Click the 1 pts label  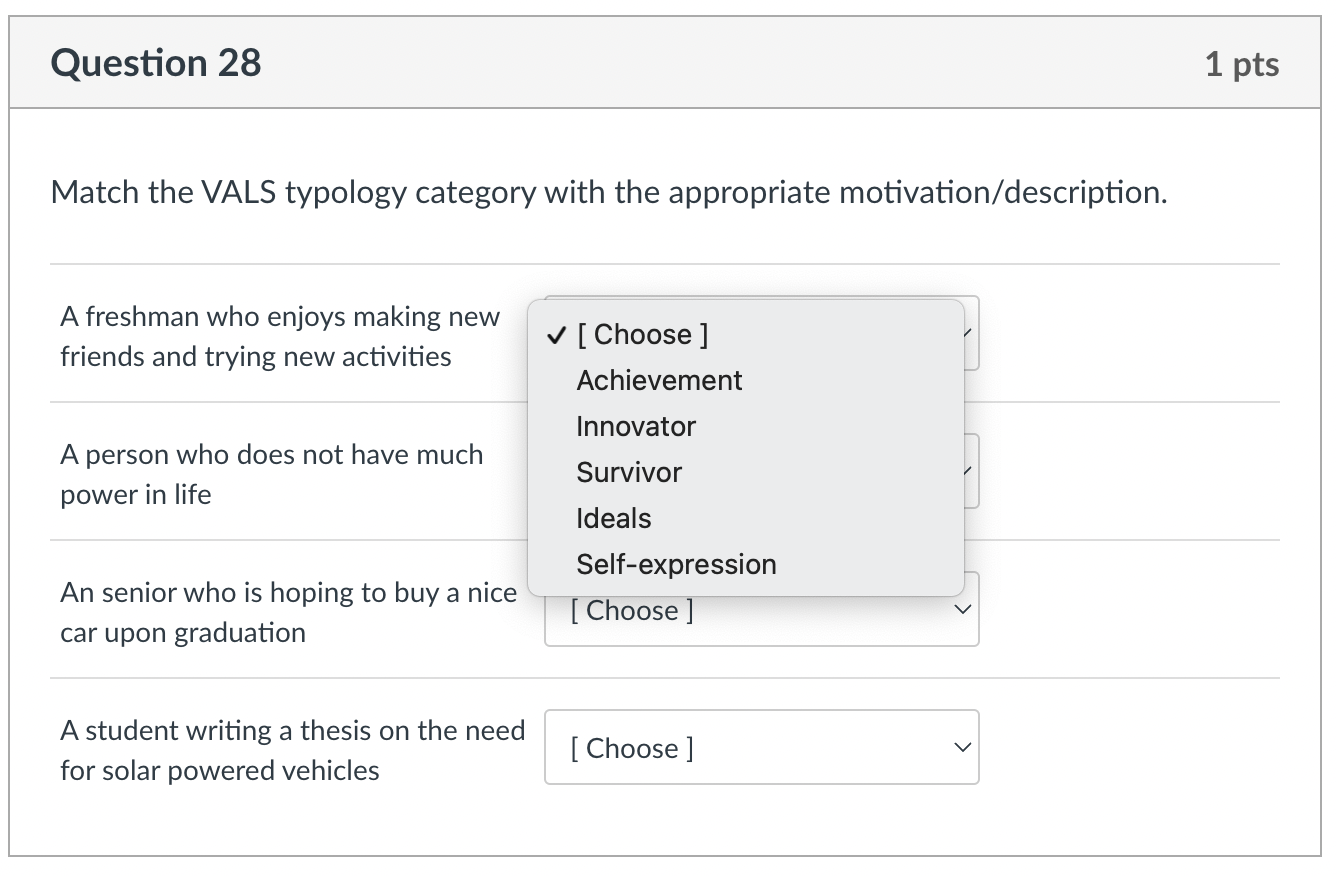1243,62
